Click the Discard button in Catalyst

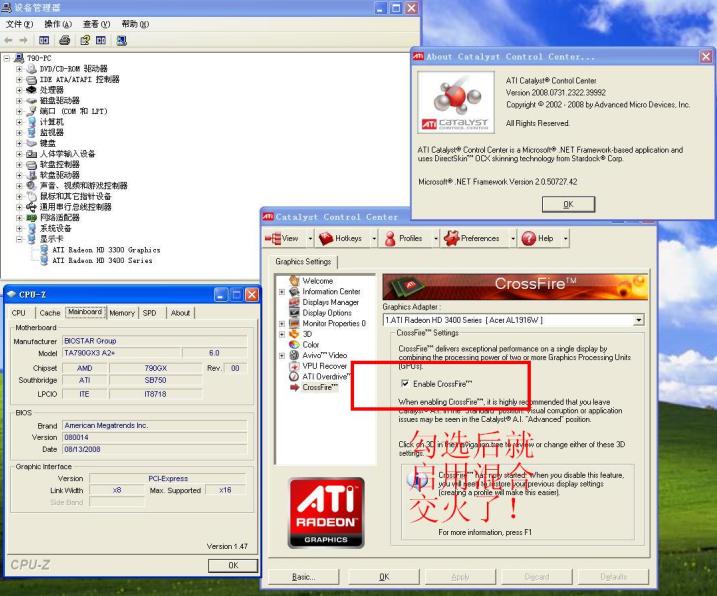click(x=537, y=577)
